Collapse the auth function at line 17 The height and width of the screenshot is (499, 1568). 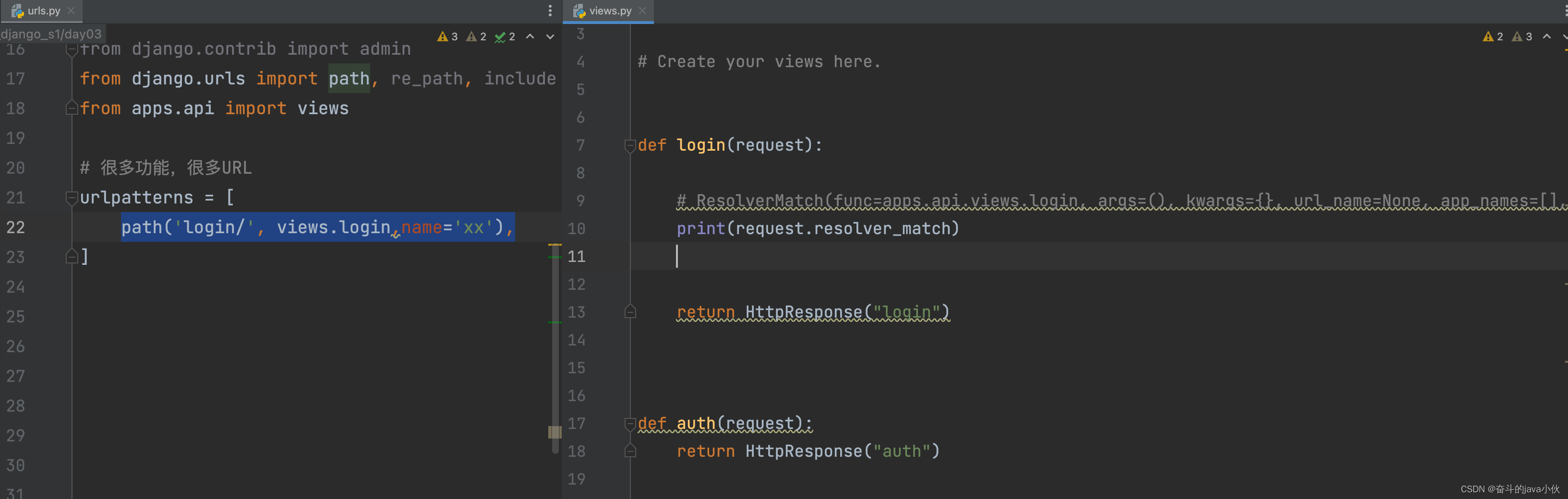(630, 424)
